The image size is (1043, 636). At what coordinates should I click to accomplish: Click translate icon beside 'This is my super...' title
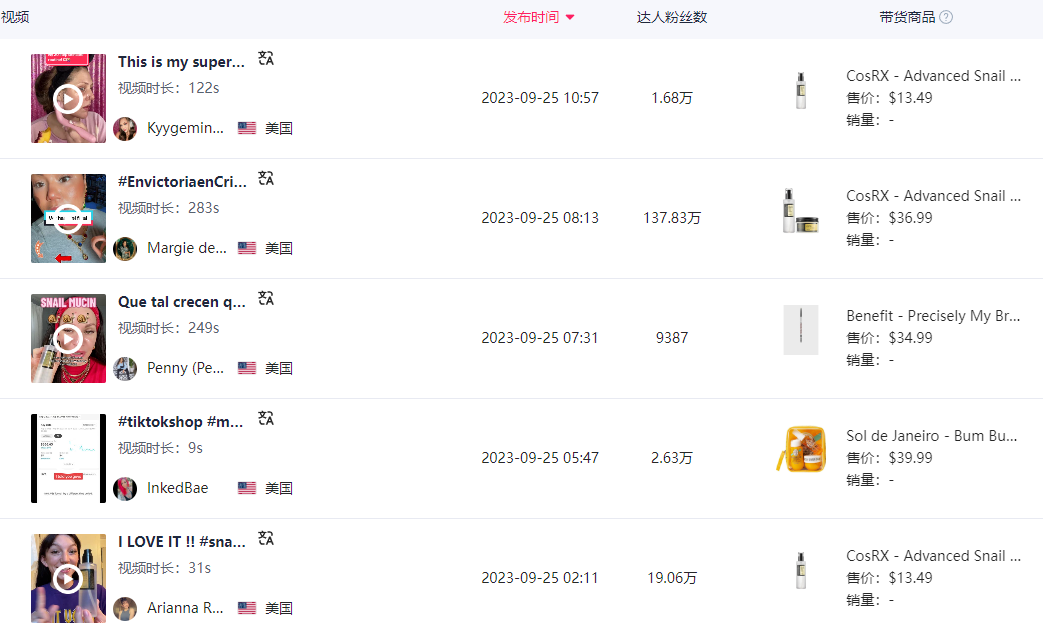(x=266, y=59)
